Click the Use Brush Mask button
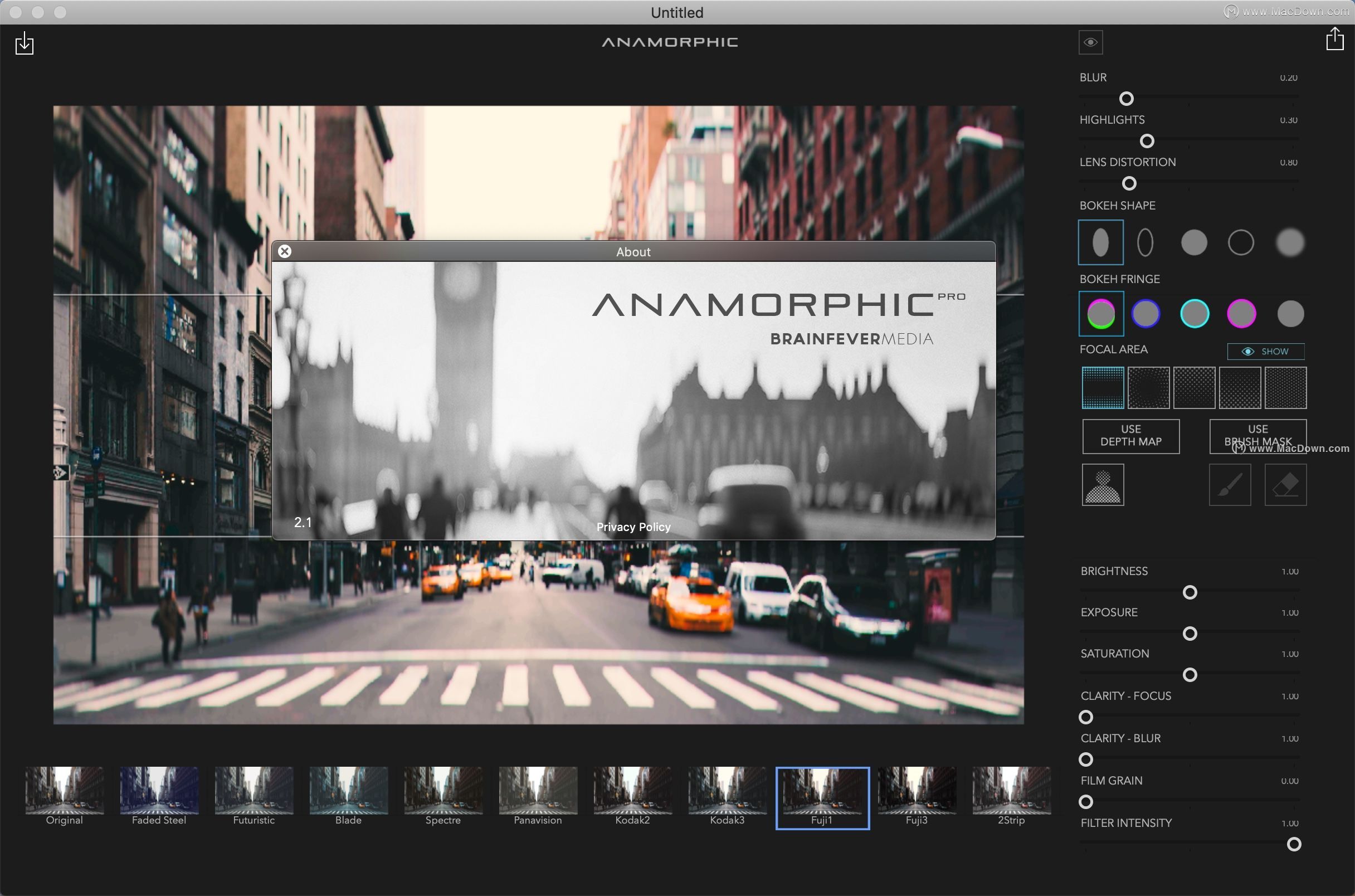1355x896 pixels. pos(1258,436)
